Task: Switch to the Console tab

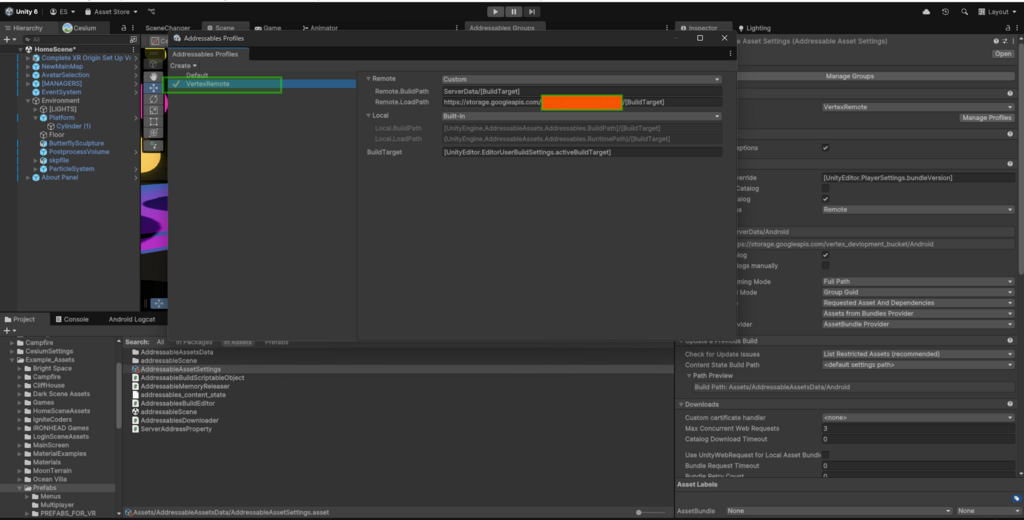Action: coord(76,319)
